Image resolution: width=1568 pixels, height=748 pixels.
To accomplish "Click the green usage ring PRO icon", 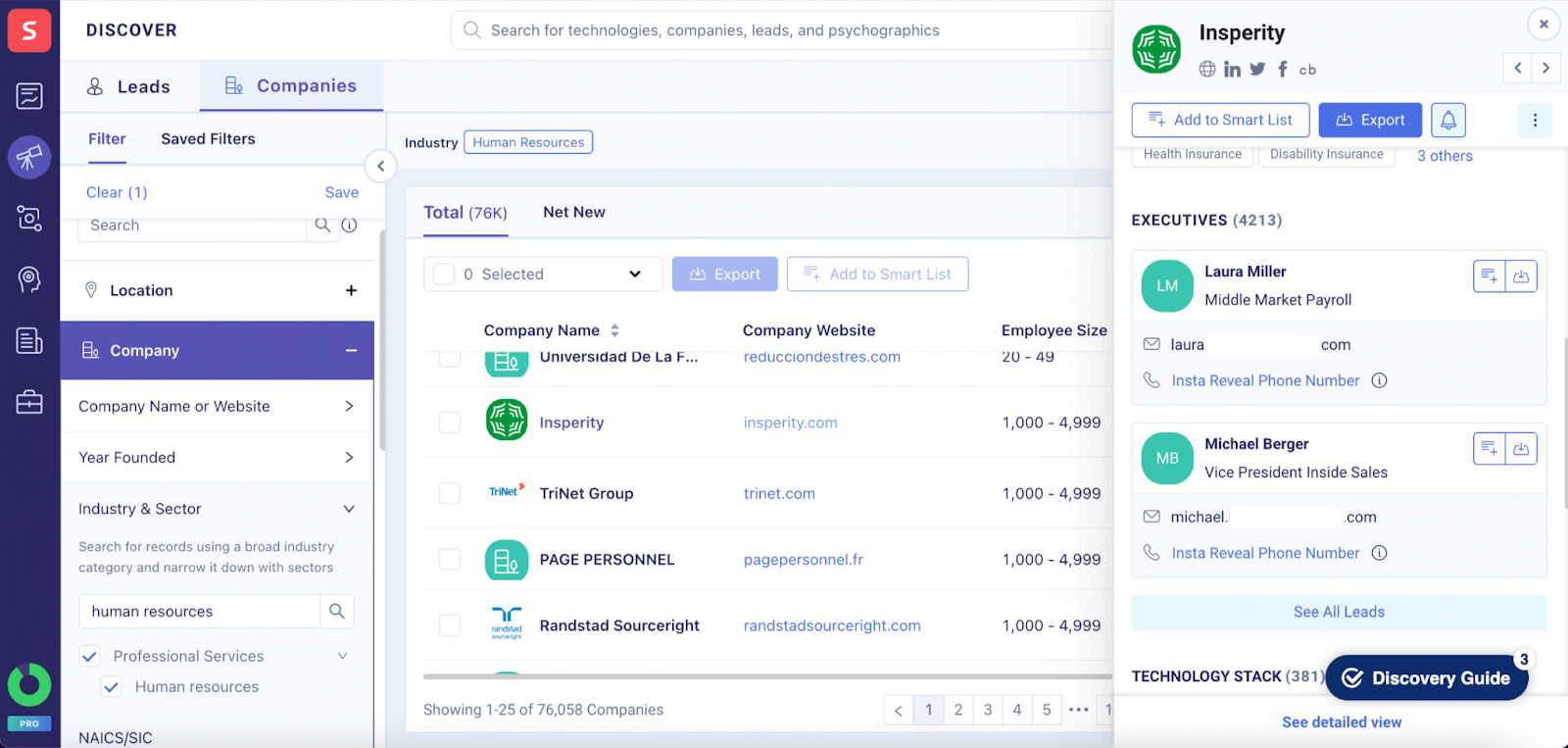I will (29, 685).
